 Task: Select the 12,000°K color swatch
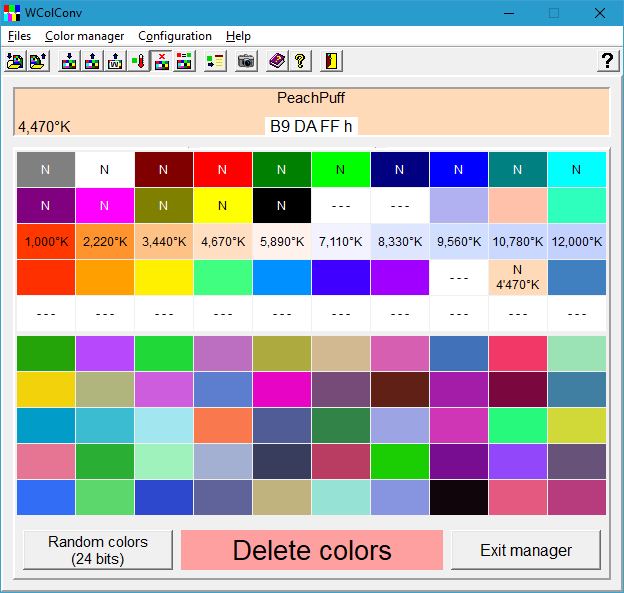(576, 241)
